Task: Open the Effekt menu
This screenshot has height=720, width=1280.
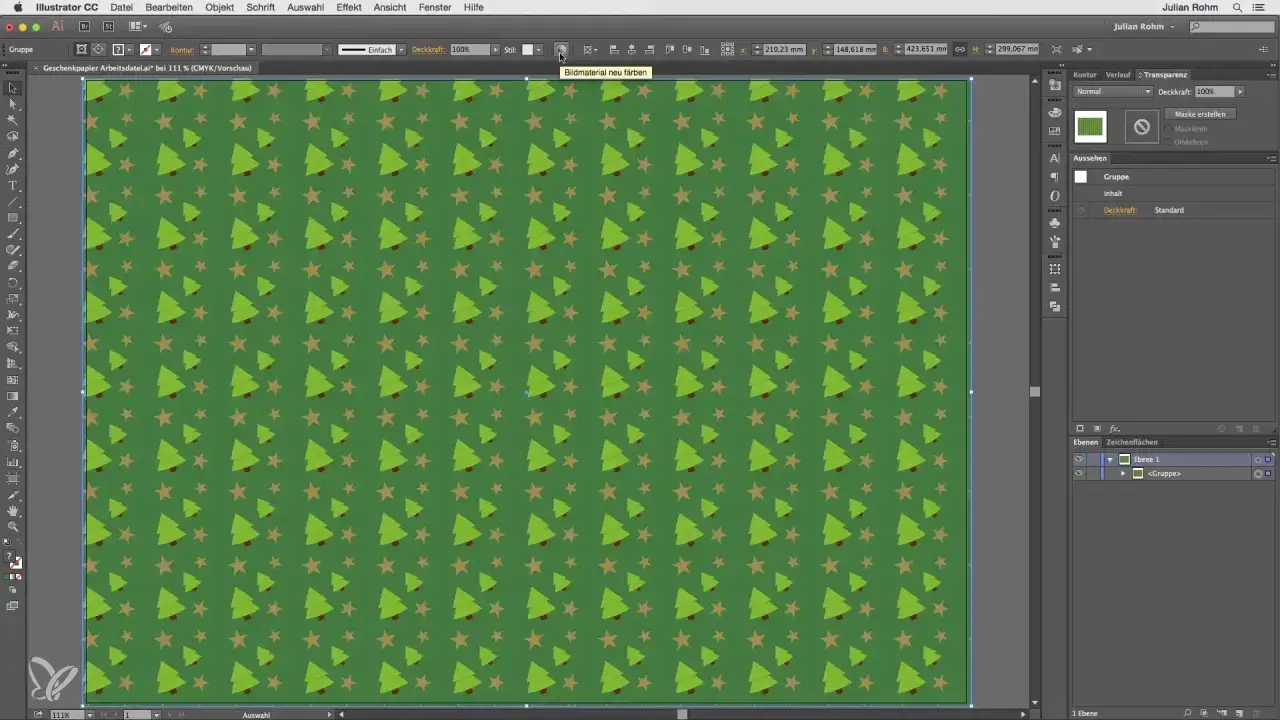Action: pyautogui.click(x=349, y=7)
